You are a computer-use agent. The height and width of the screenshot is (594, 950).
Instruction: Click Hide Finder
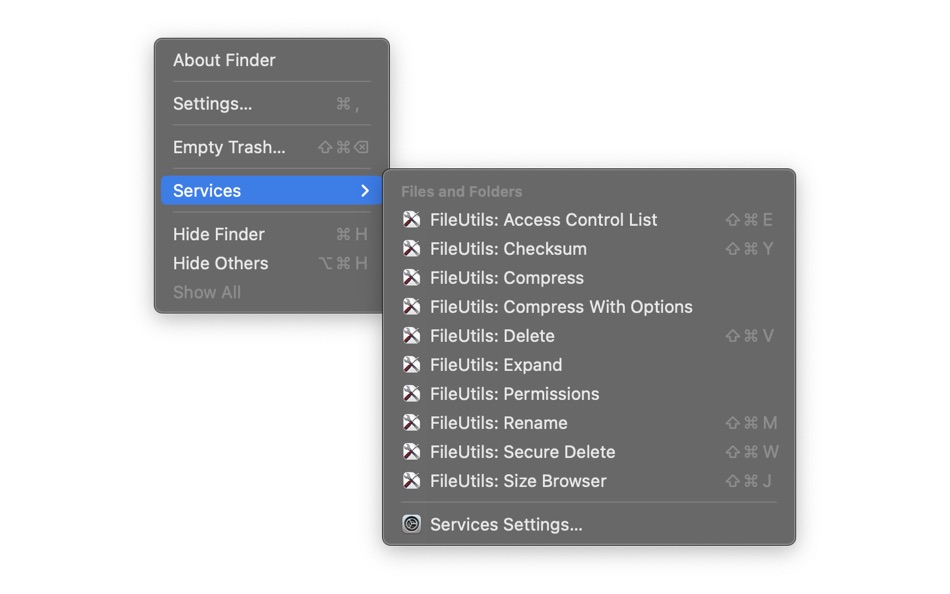(218, 234)
